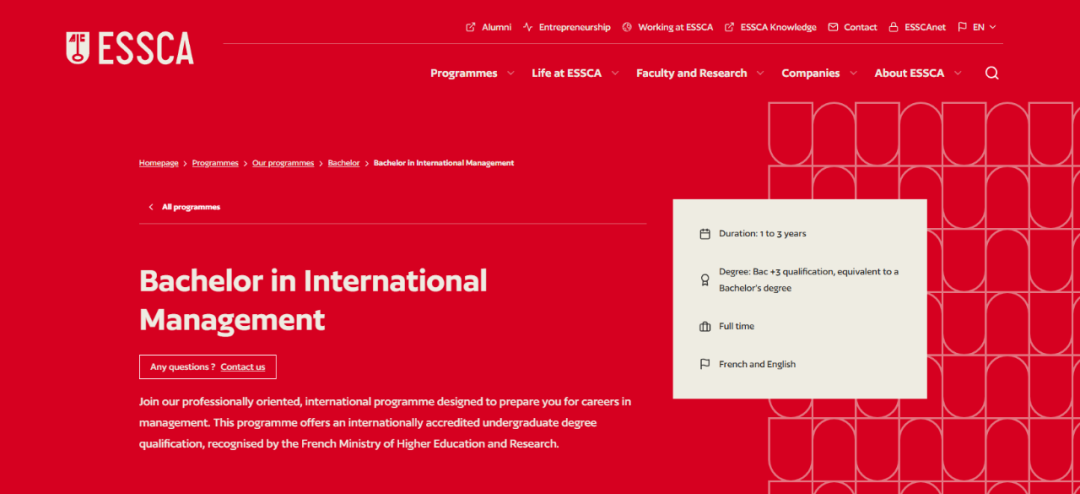Click the globe icon beside Working at ESSCA
This screenshot has height=494, width=1080.
pos(627,28)
